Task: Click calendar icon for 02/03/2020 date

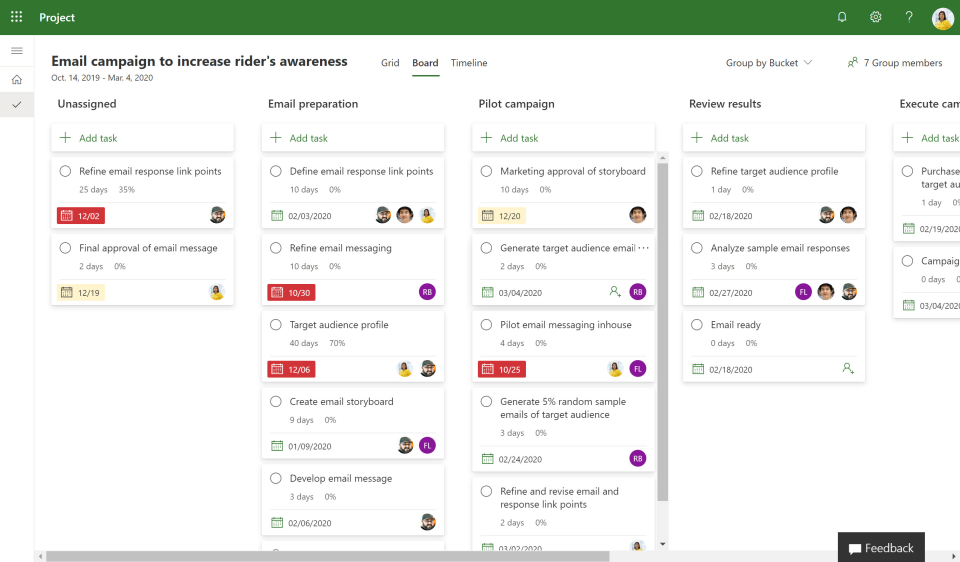Action: [277, 215]
